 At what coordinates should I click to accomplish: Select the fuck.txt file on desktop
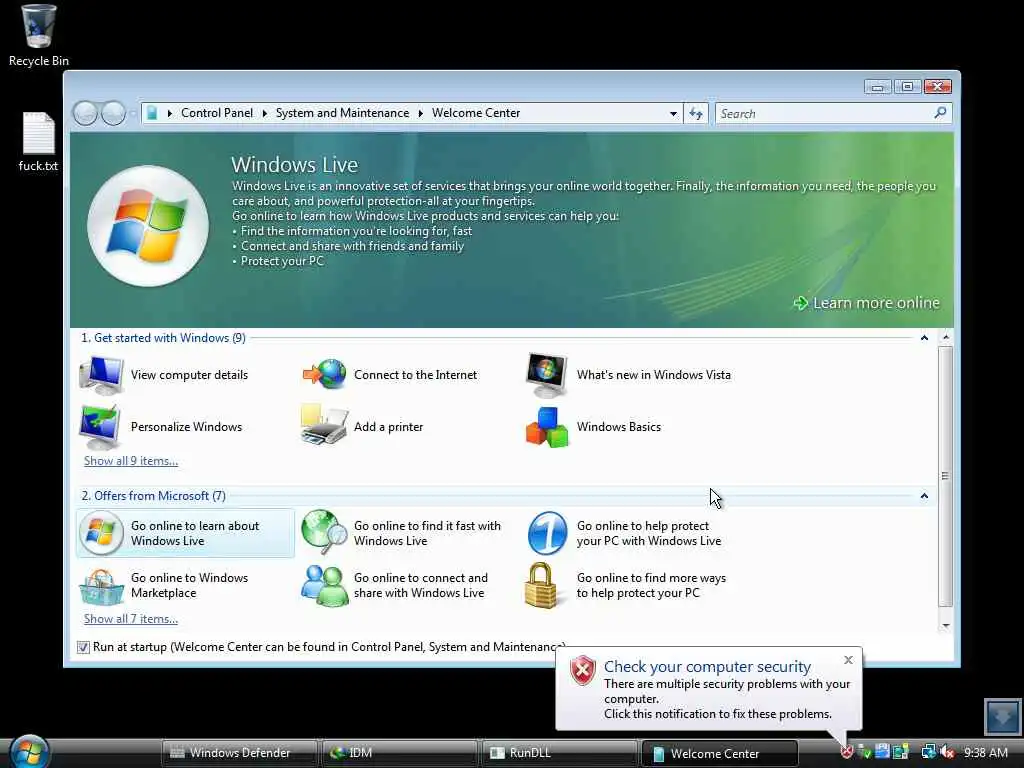[39, 142]
